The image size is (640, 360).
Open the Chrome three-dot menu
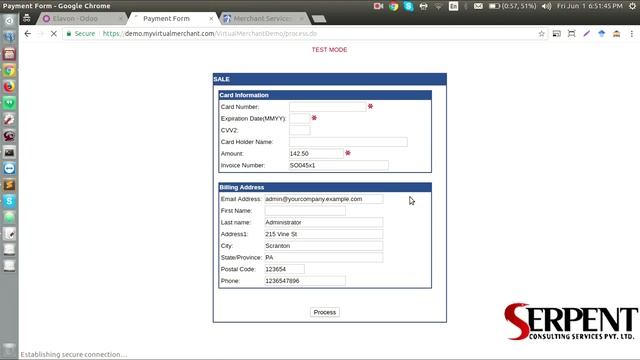point(631,34)
